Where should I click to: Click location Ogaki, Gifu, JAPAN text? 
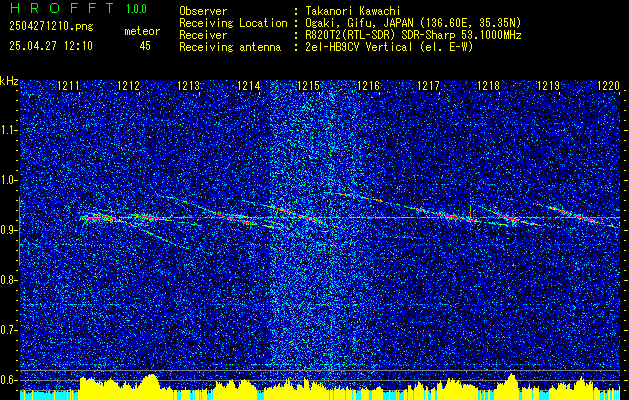click(411, 23)
